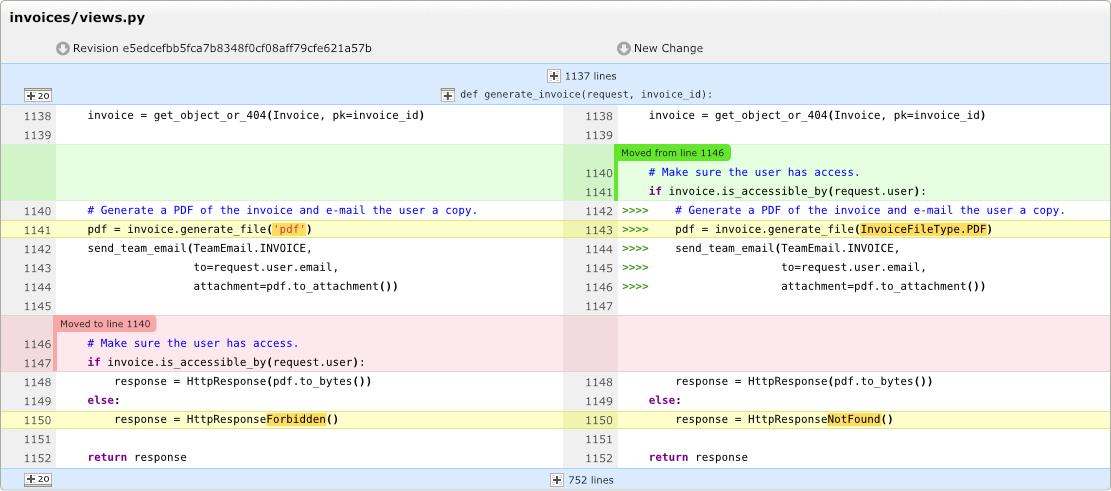Expand the 1137 collapsed lines above
The width and height of the screenshot is (1111, 491).
click(554, 76)
